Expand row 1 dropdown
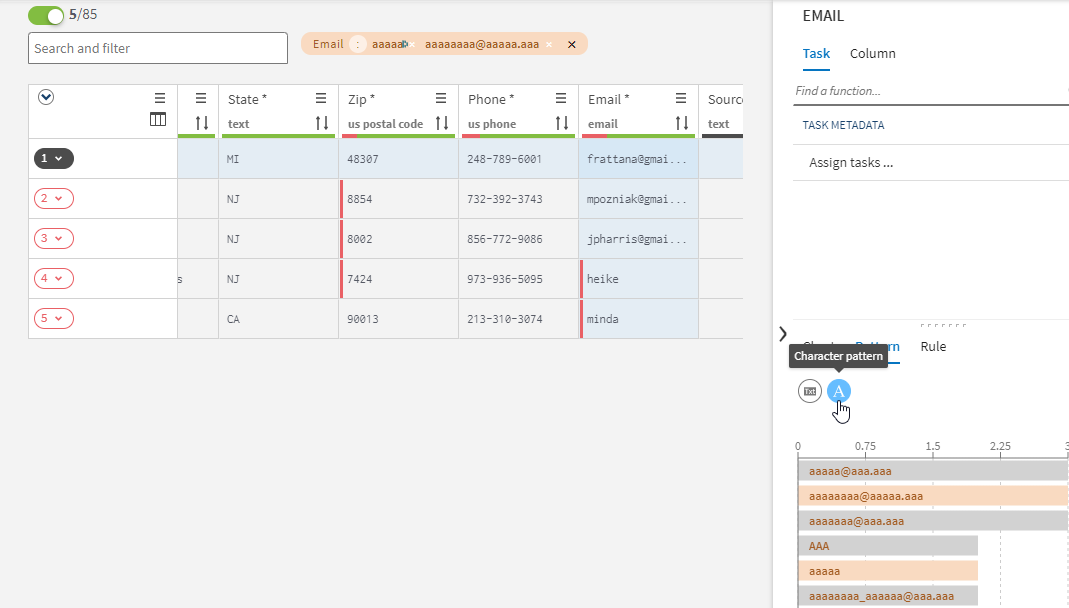 (x=53, y=159)
